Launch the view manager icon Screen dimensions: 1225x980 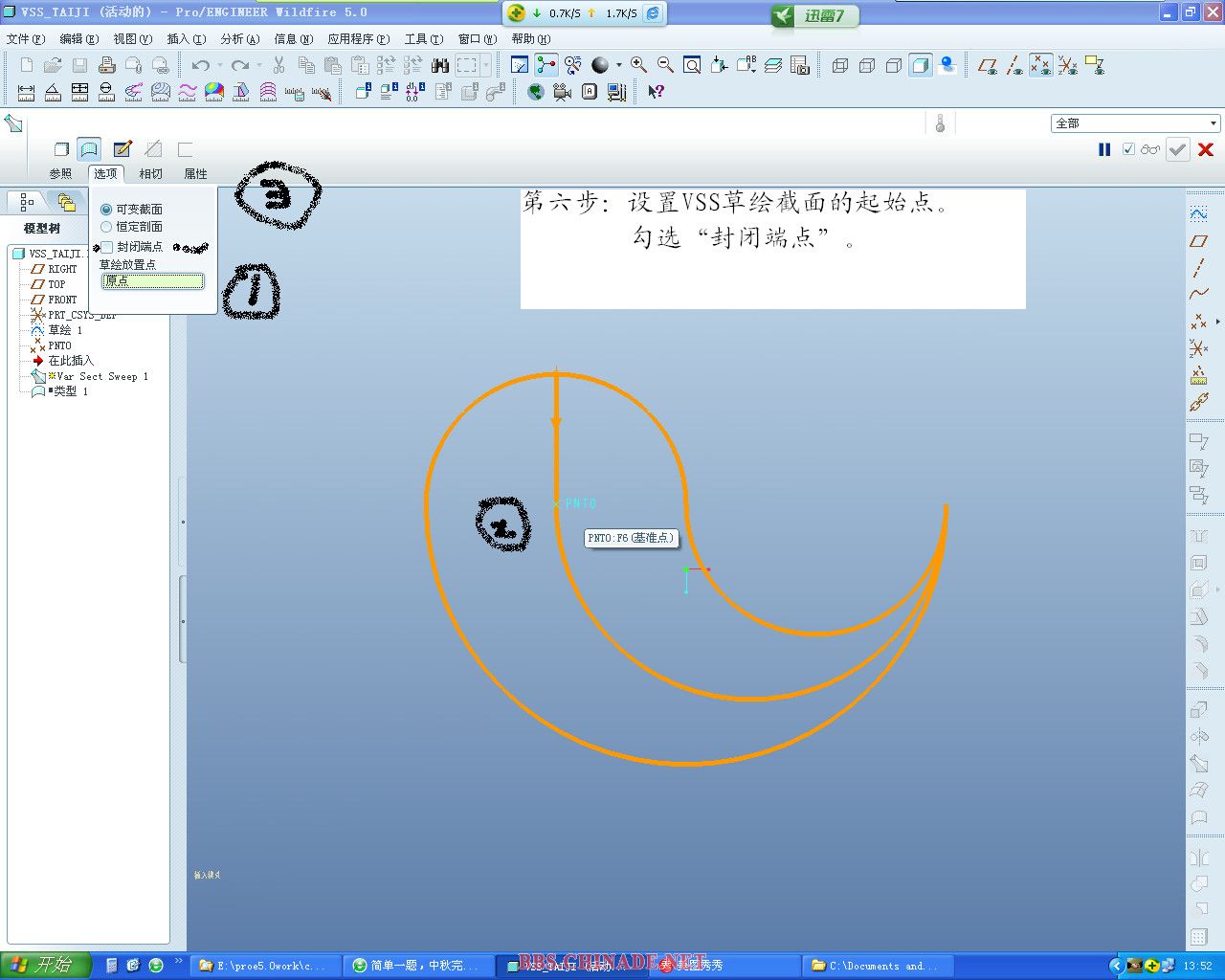point(800,65)
